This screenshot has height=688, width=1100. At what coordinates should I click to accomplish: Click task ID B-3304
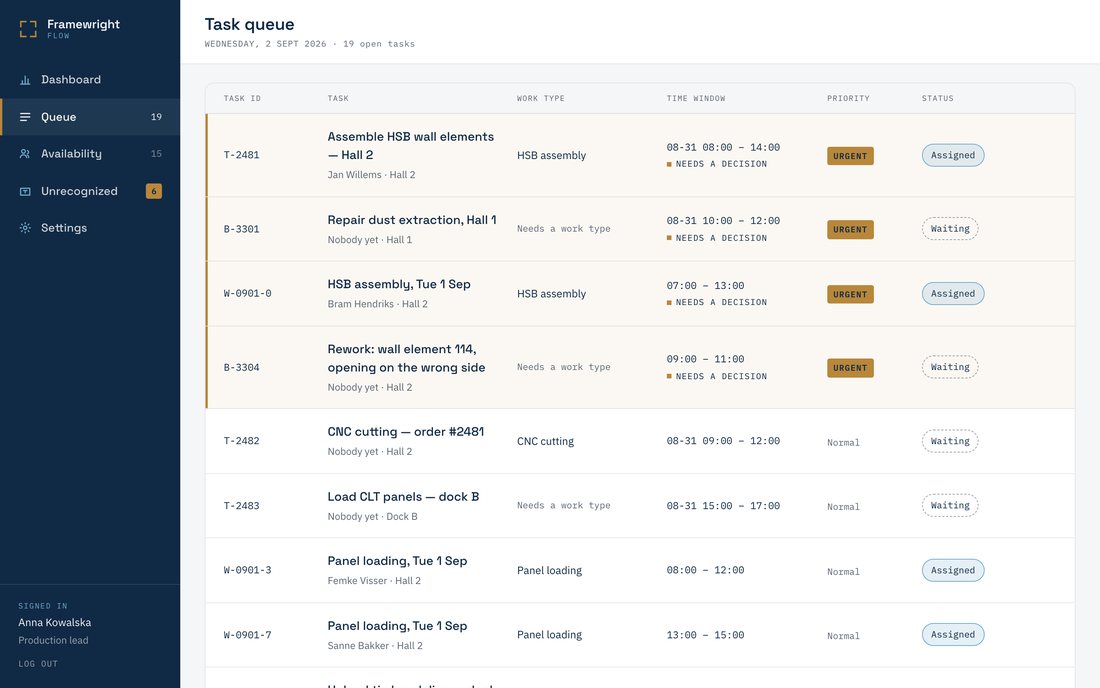[241, 367]
